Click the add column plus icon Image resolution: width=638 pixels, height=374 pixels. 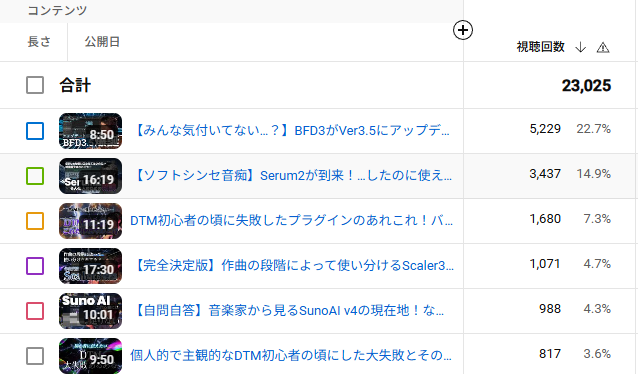463,30
